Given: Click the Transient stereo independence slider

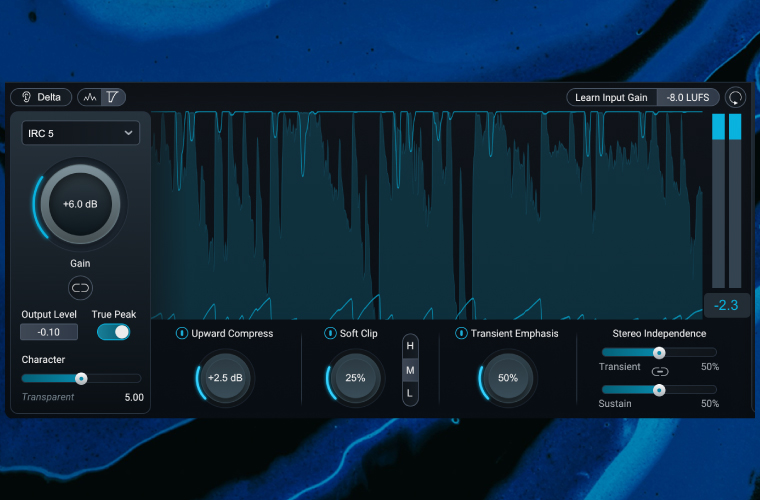Looking at the screenshot, I should tap(658, 352).
